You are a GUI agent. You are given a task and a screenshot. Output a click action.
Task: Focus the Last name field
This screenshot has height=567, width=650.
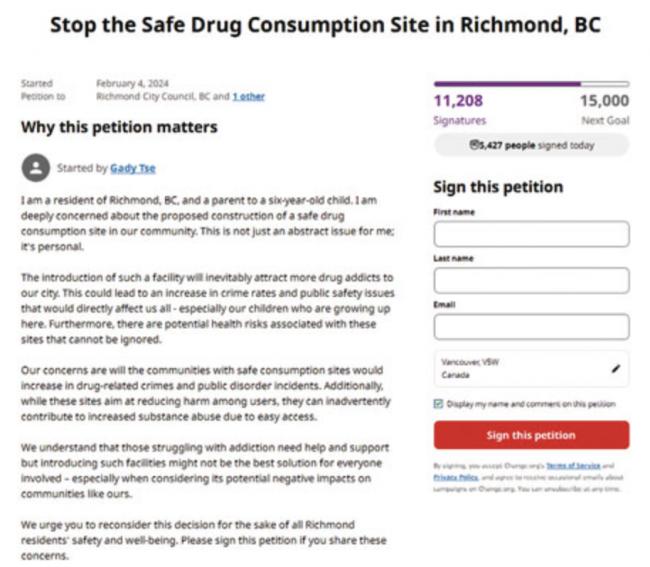(530, 280)
